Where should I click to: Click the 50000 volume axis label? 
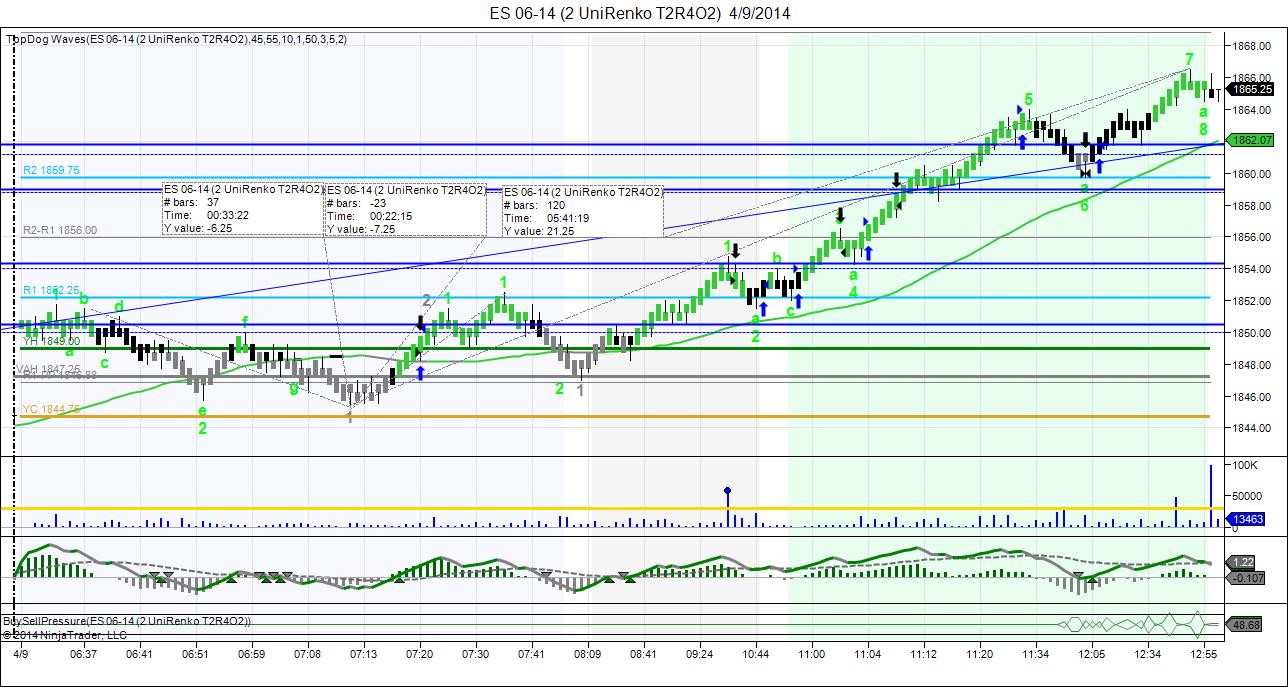[1249, 495]
